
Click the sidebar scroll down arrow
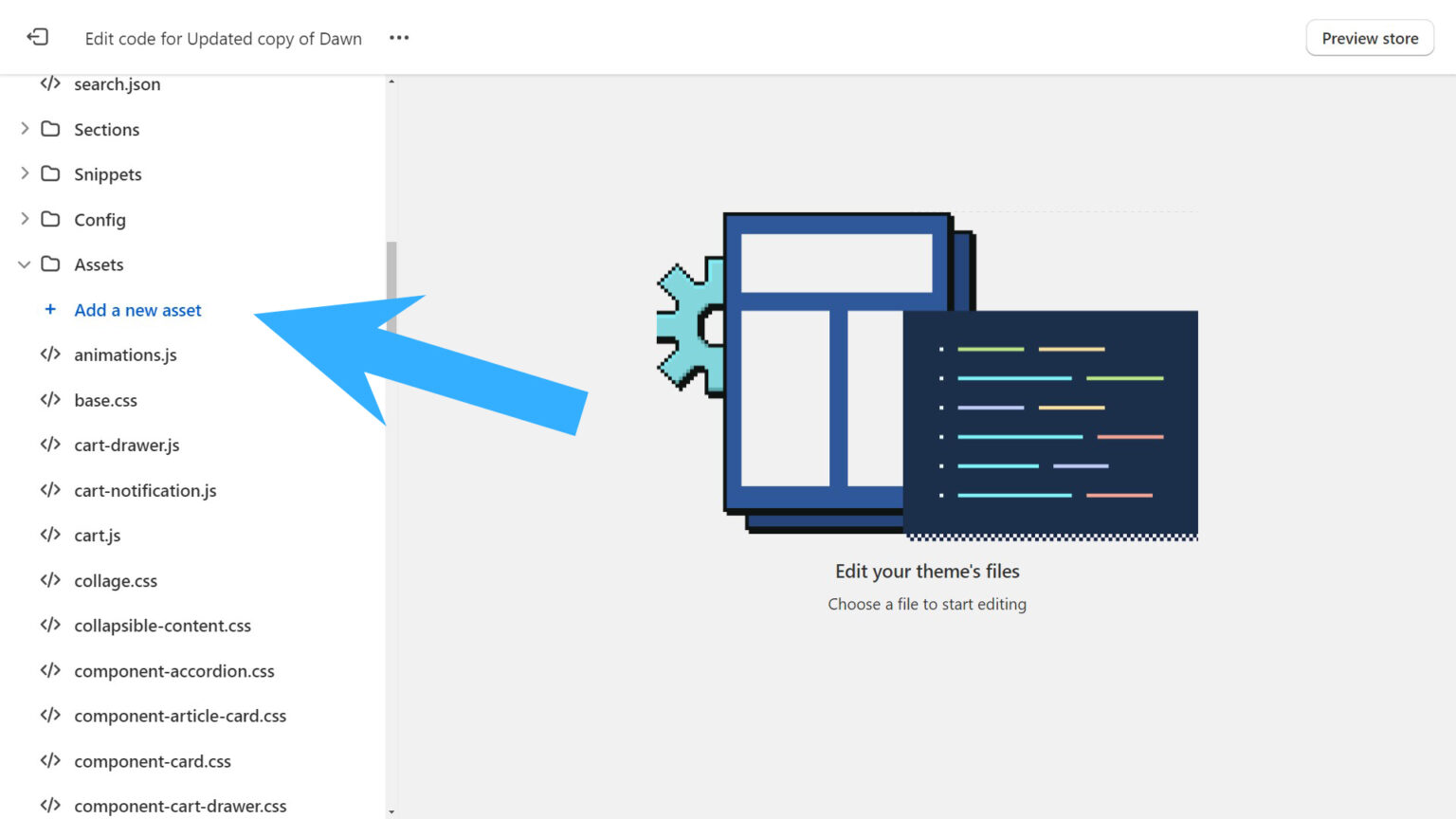391,811
